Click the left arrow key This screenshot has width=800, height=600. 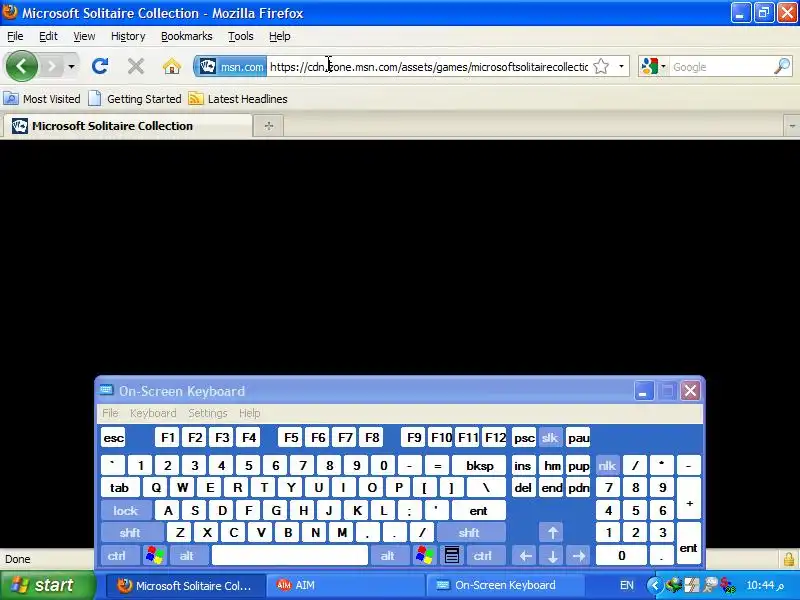(525, 555)
